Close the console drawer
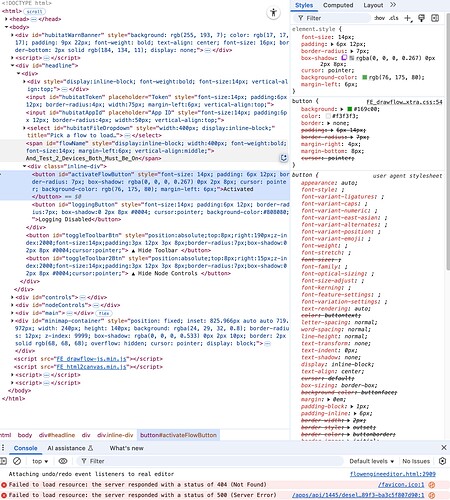Screen dimensions: 450x500 point(444,447)
